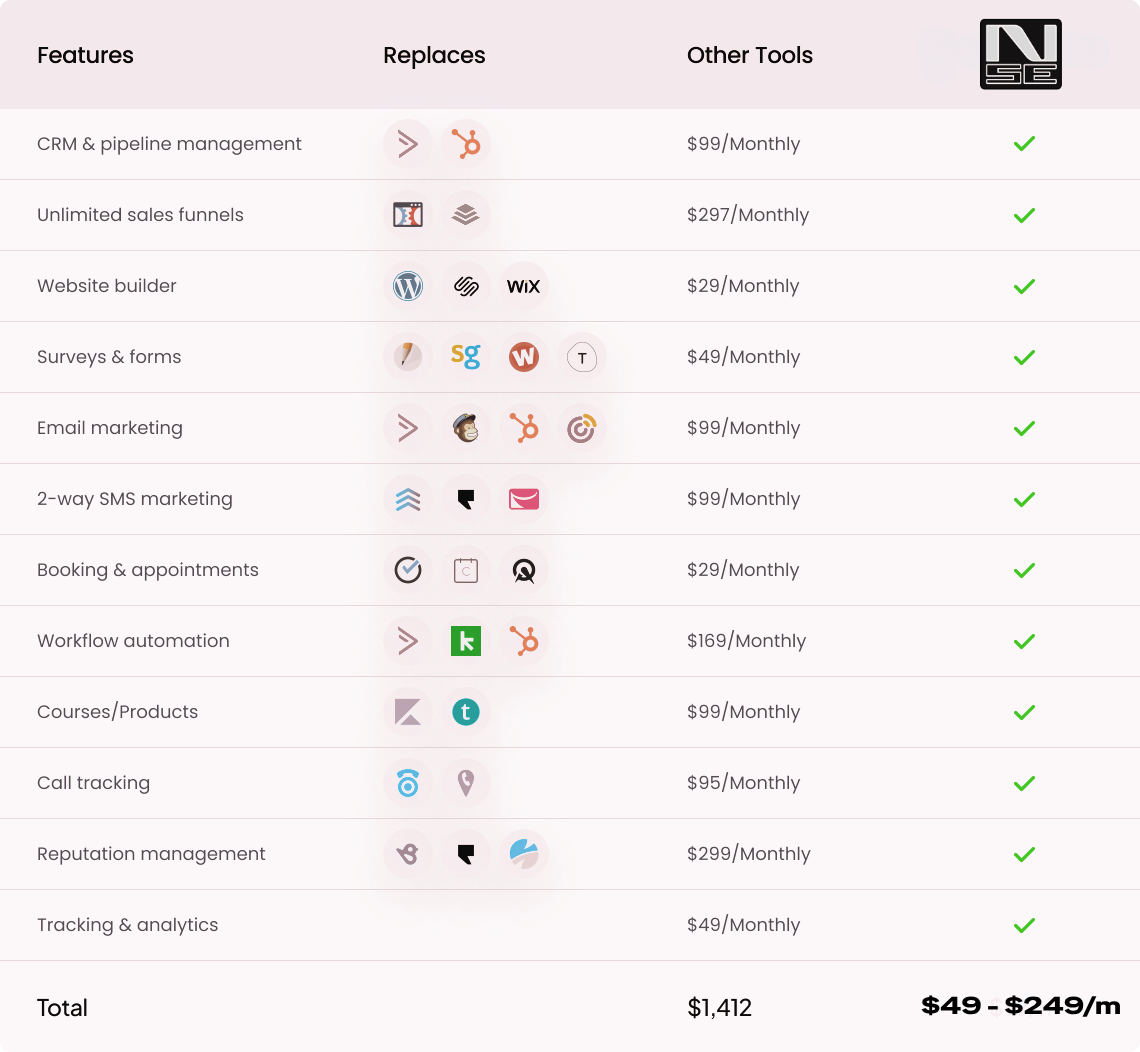Click the Kajabi icon in Courses/Products row
Screen dimensions: 1140x1052
[408, 712]
